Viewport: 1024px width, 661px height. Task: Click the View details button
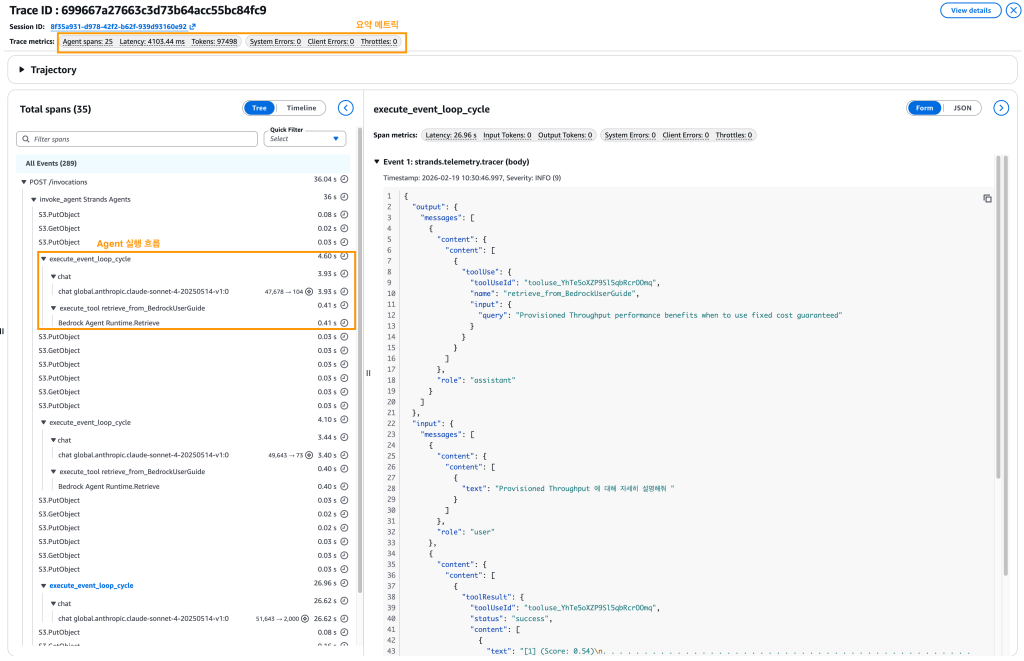(970, 10)
